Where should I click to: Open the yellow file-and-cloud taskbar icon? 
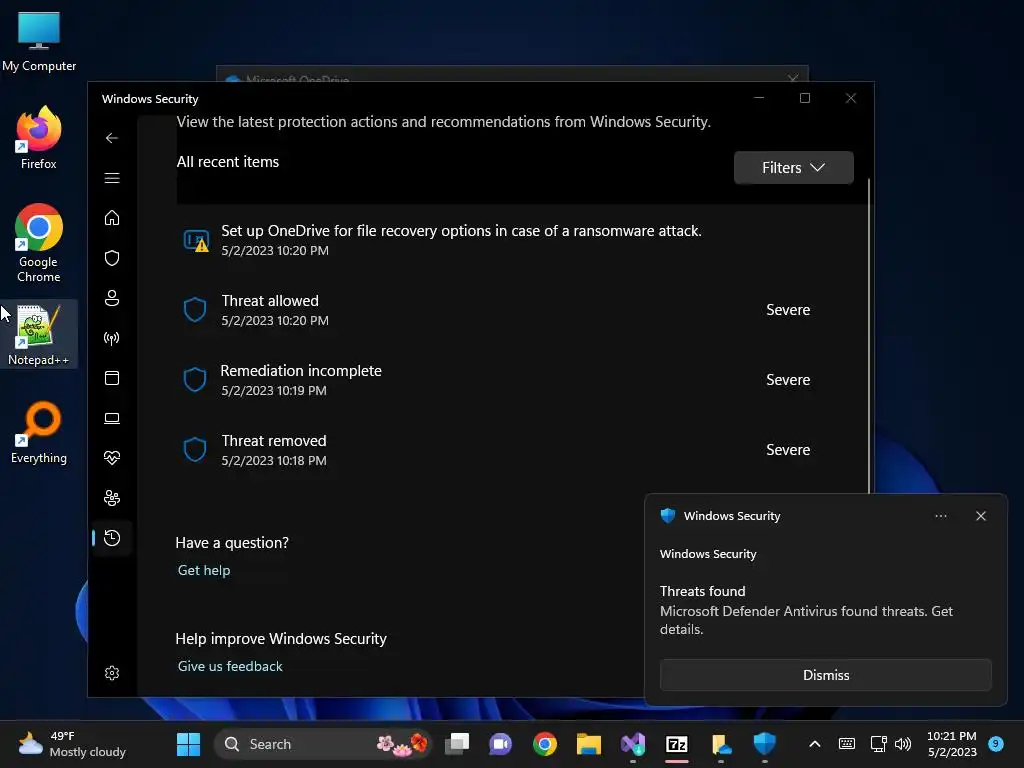point(720,744)
